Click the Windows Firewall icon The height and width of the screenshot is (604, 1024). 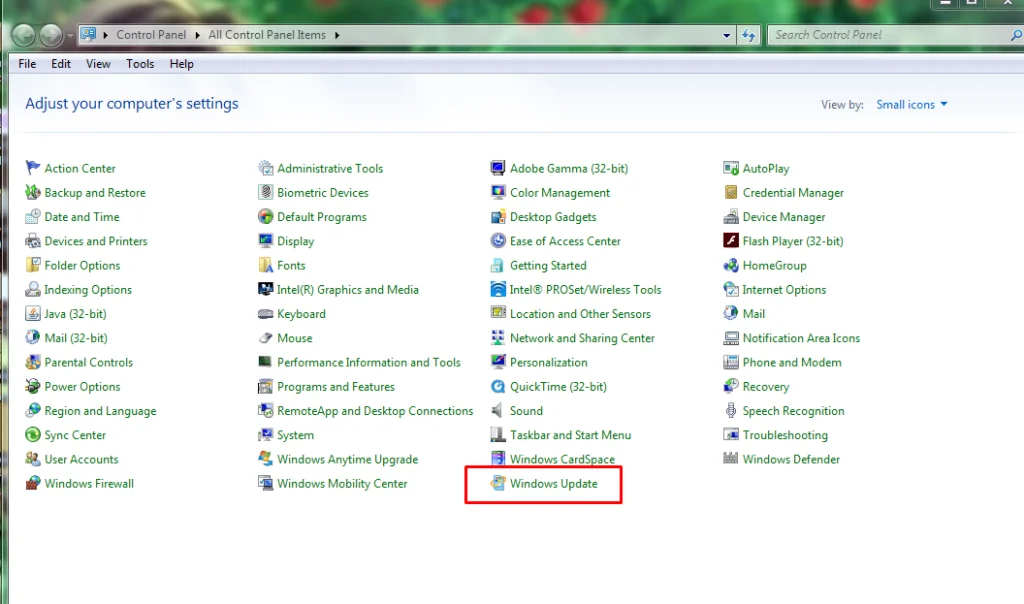(x=33, y=483)
